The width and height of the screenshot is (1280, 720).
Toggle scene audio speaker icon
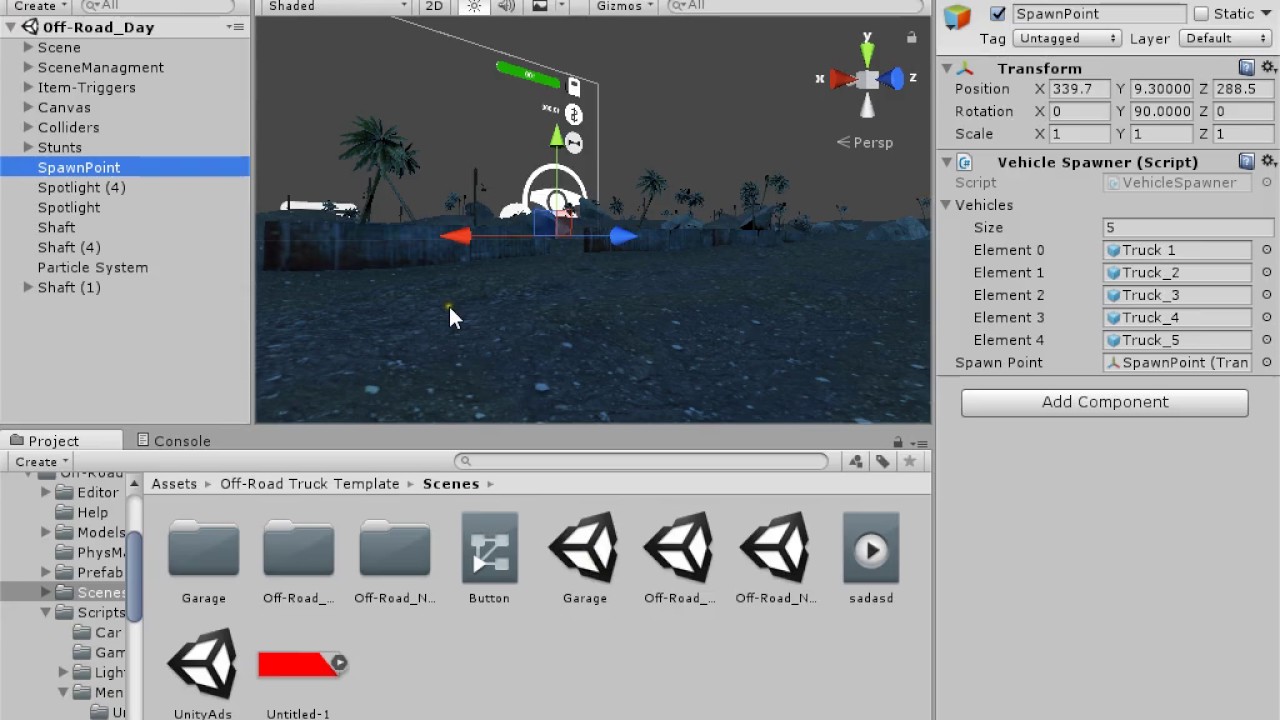[x=506, y=6]
